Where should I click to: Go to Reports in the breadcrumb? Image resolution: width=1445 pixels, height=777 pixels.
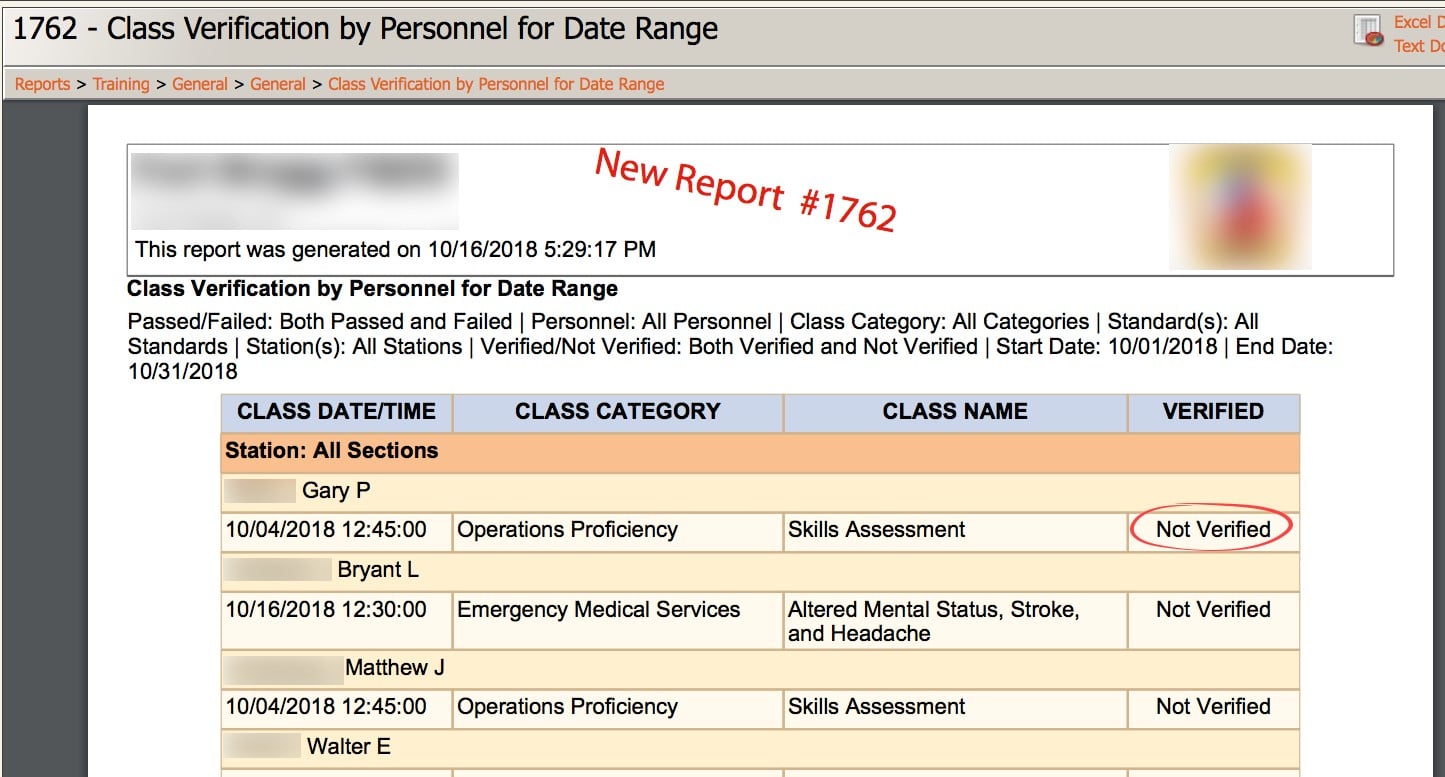click(x=42, y=84)
